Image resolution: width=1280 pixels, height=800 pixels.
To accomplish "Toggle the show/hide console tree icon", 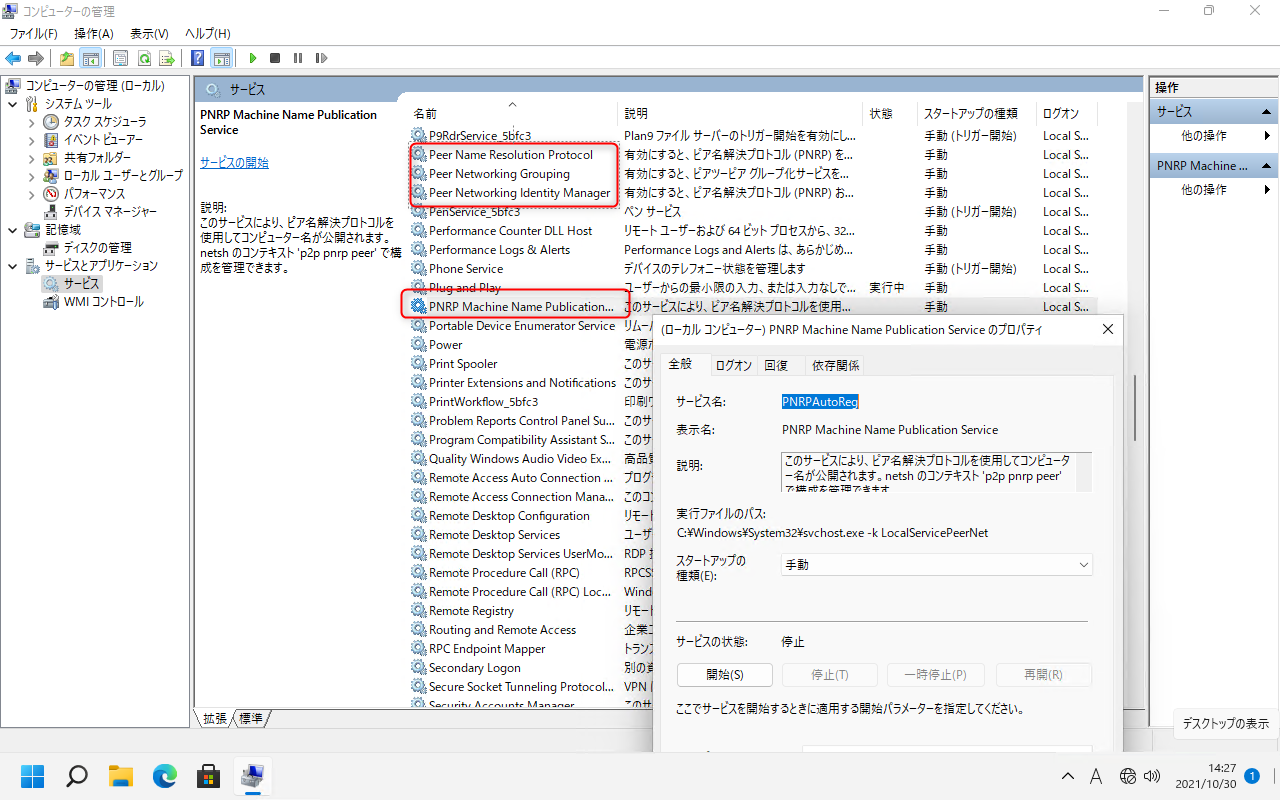I will pos(90,58).
